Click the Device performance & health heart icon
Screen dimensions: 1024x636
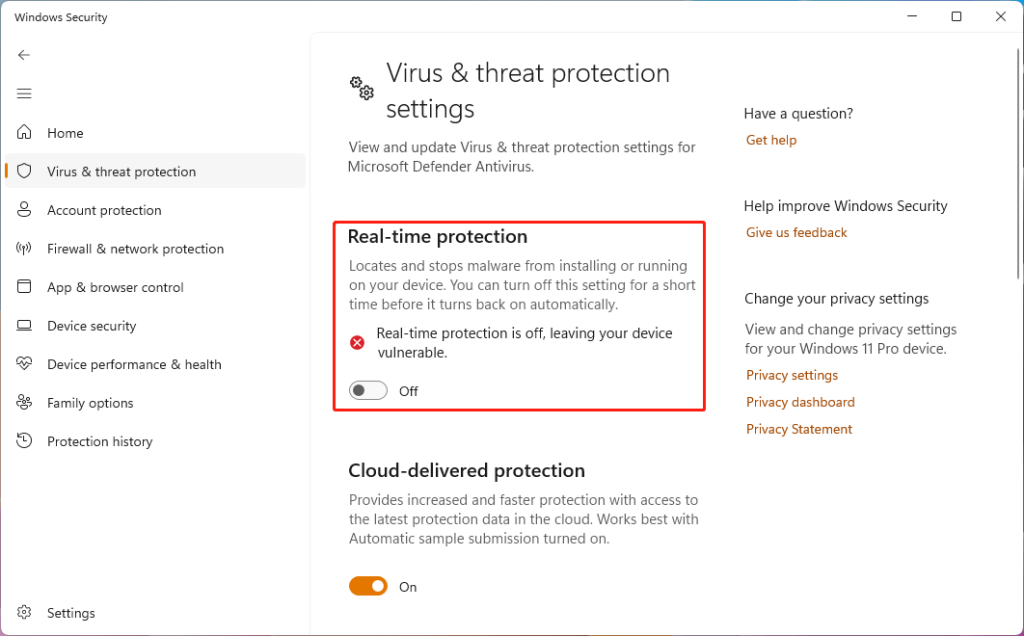click(25, 365)
